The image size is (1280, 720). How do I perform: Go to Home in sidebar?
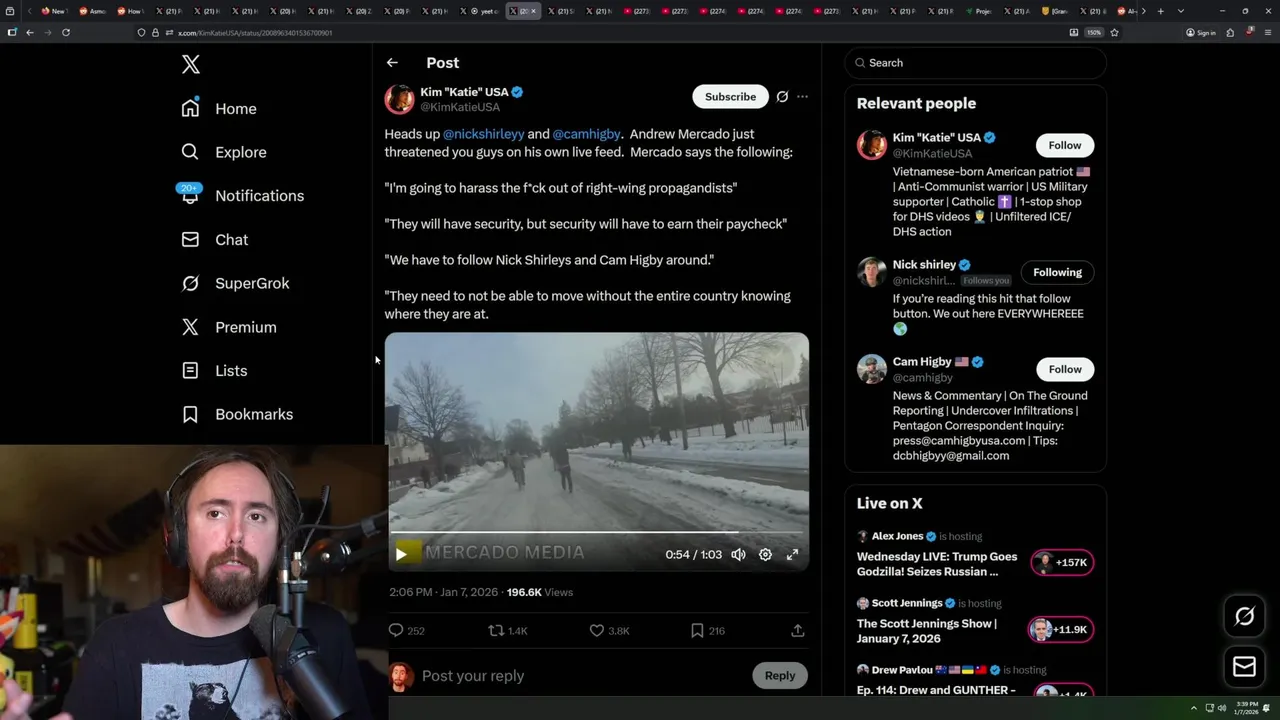tap(218, 108)
